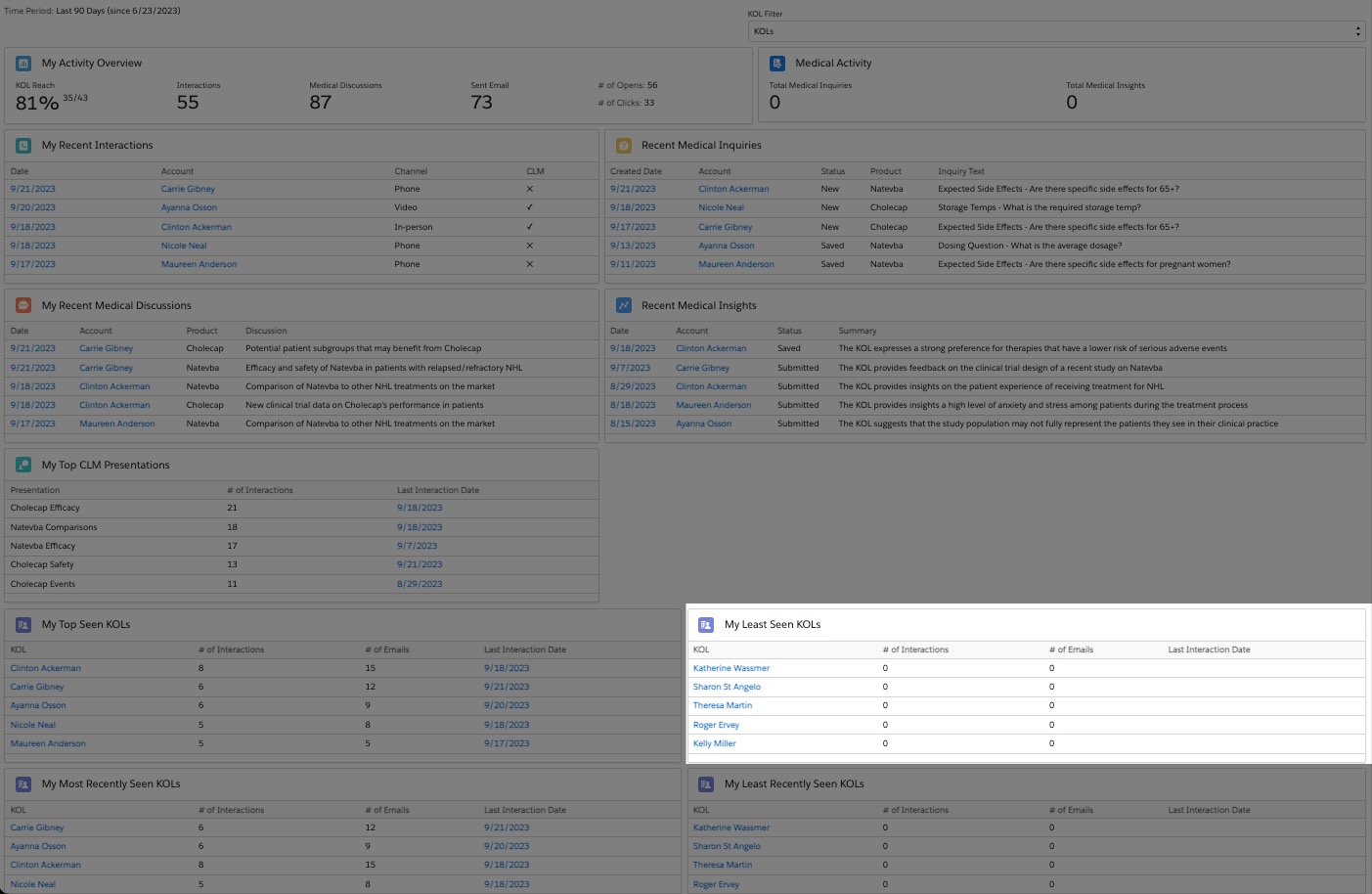Click the Last Interaction Date header in My Least Seen KOLs
The width and height of the screenshot is (1372, 894).
click(x=1209, y=649)
